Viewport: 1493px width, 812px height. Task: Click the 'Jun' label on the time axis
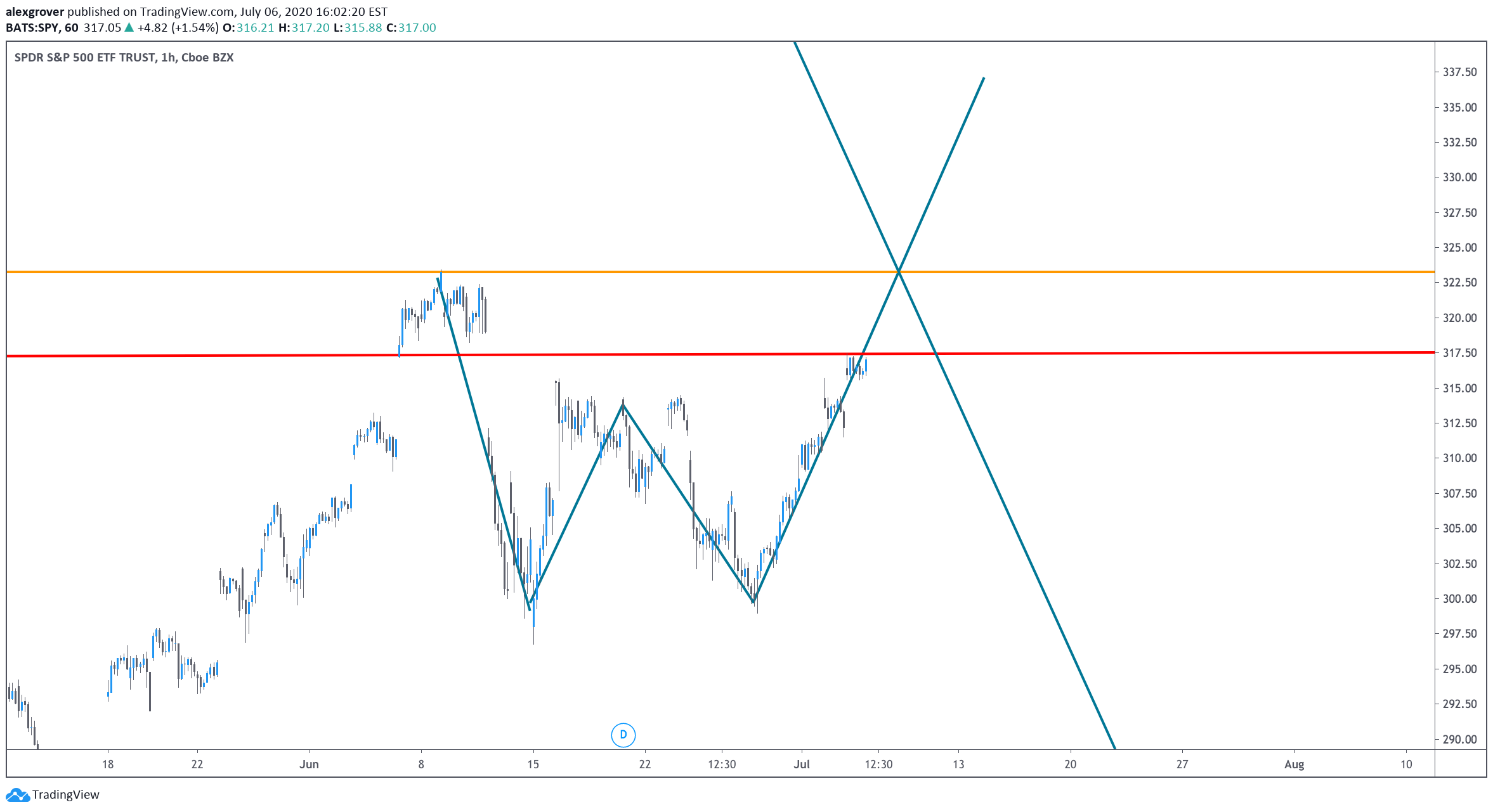click(x=309, y=764)
